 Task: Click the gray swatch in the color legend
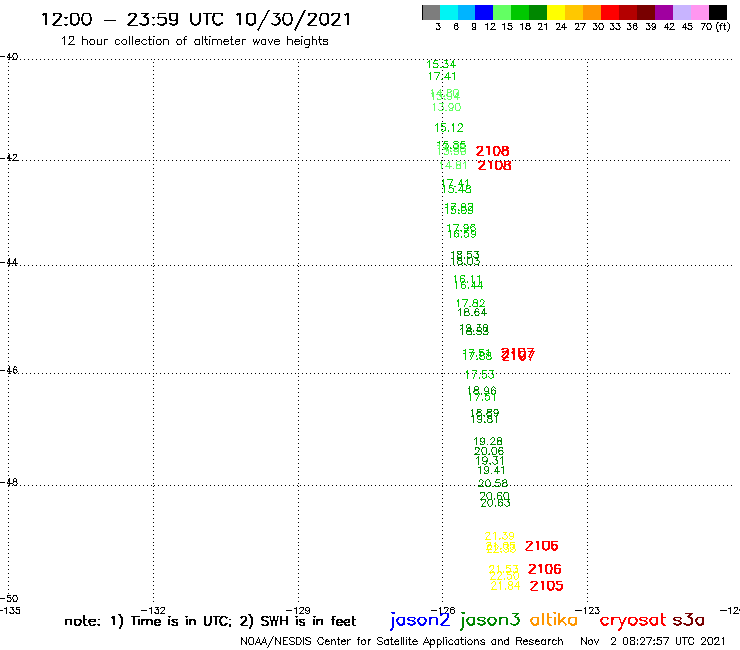[x=431, y=12]
